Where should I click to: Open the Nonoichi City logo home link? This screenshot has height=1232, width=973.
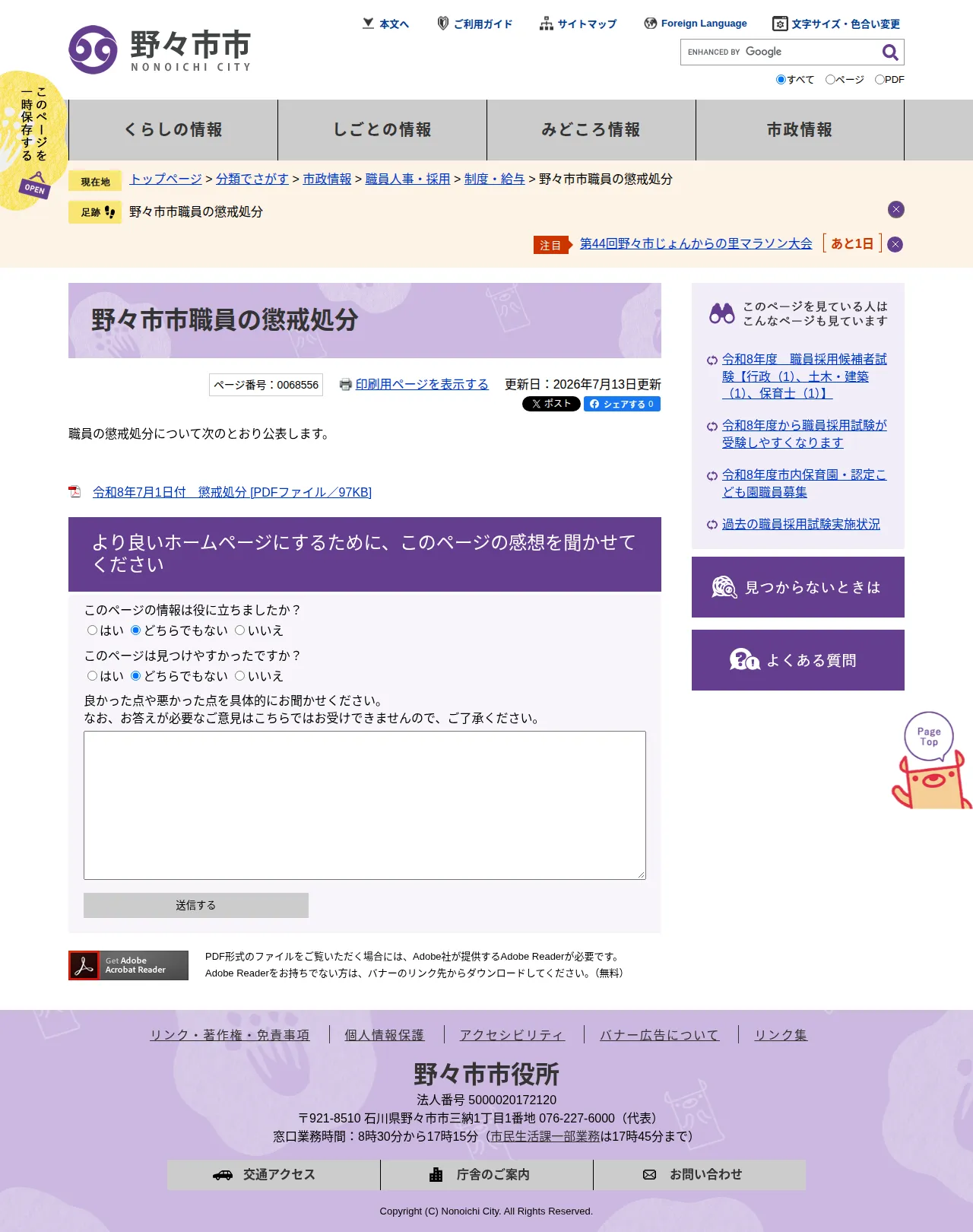pyautogui.click(x=160, y=50)
